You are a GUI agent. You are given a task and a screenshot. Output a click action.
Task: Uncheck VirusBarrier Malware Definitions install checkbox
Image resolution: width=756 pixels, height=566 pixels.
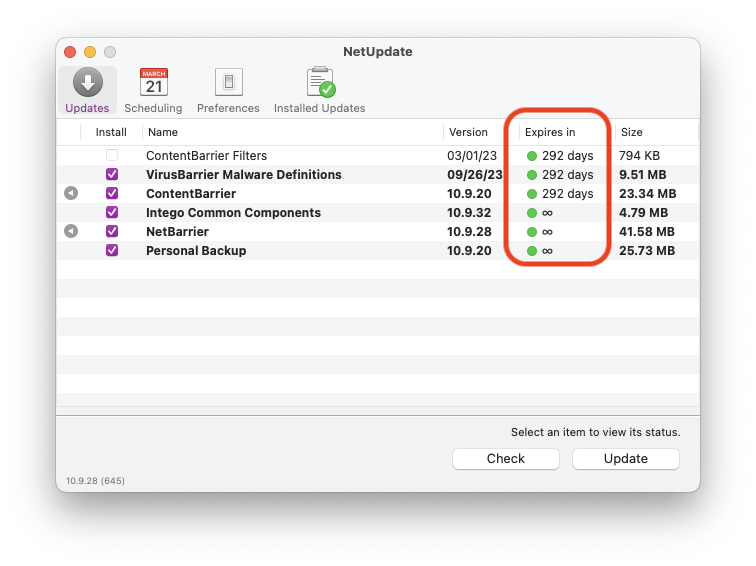(x=112, y=174)
